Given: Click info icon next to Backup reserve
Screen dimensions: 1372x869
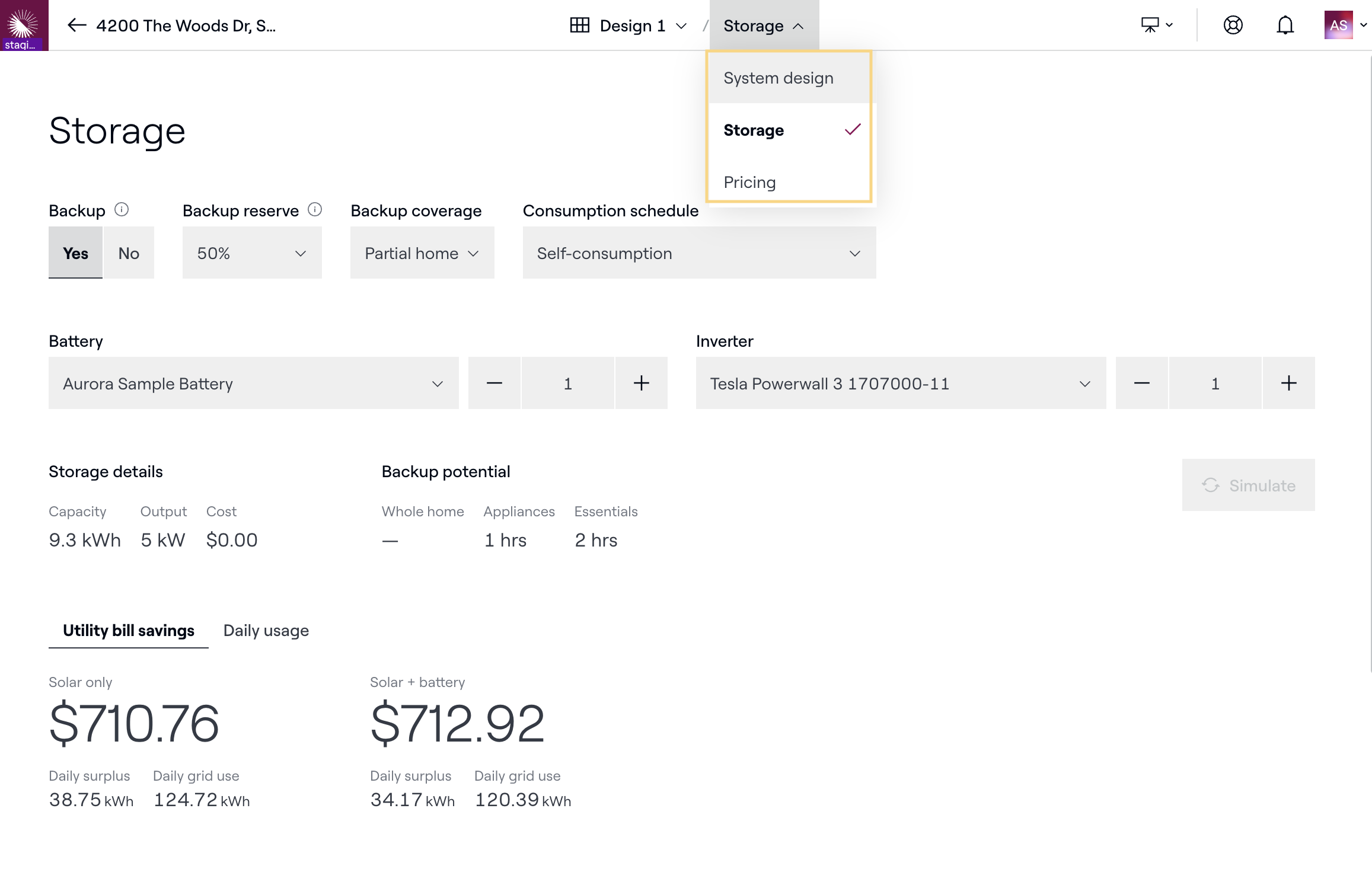Looking at the screenshot, I should click(x=315, y=210).
